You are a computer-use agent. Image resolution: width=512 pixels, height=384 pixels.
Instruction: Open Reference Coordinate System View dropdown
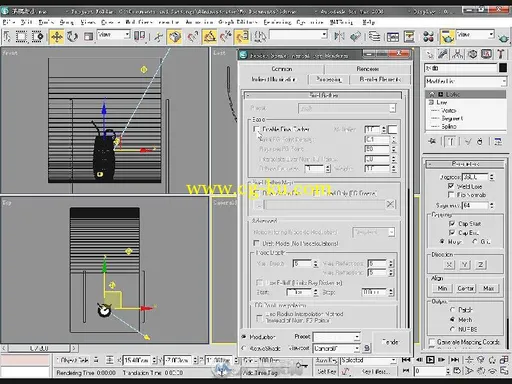[x=113, y=34]
